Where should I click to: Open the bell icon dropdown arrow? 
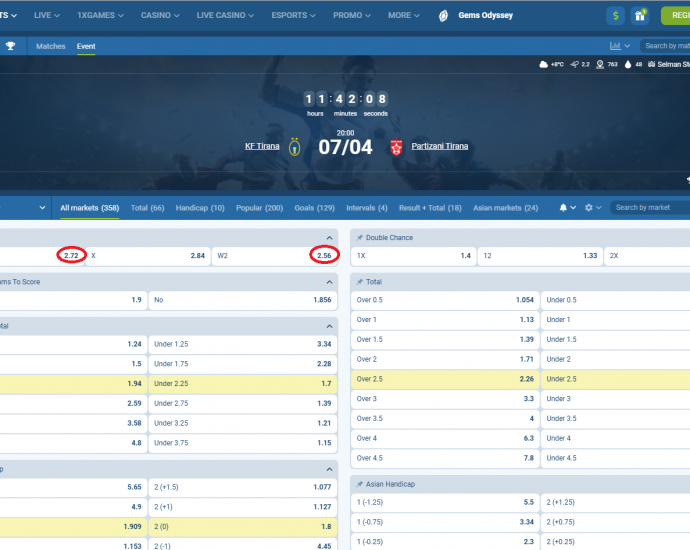(573, 208)
